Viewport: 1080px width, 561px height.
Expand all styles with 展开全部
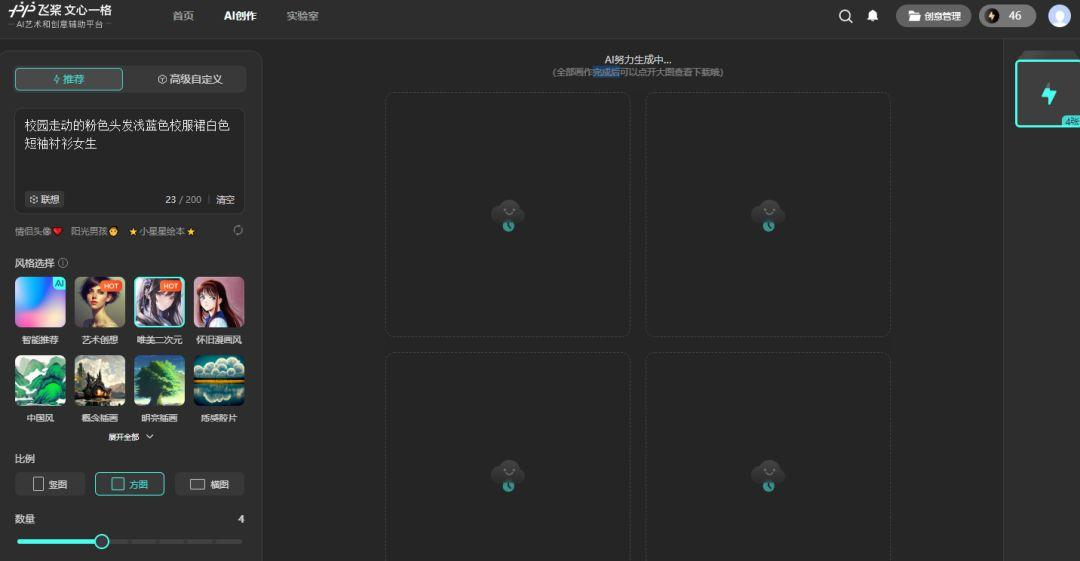130,437
